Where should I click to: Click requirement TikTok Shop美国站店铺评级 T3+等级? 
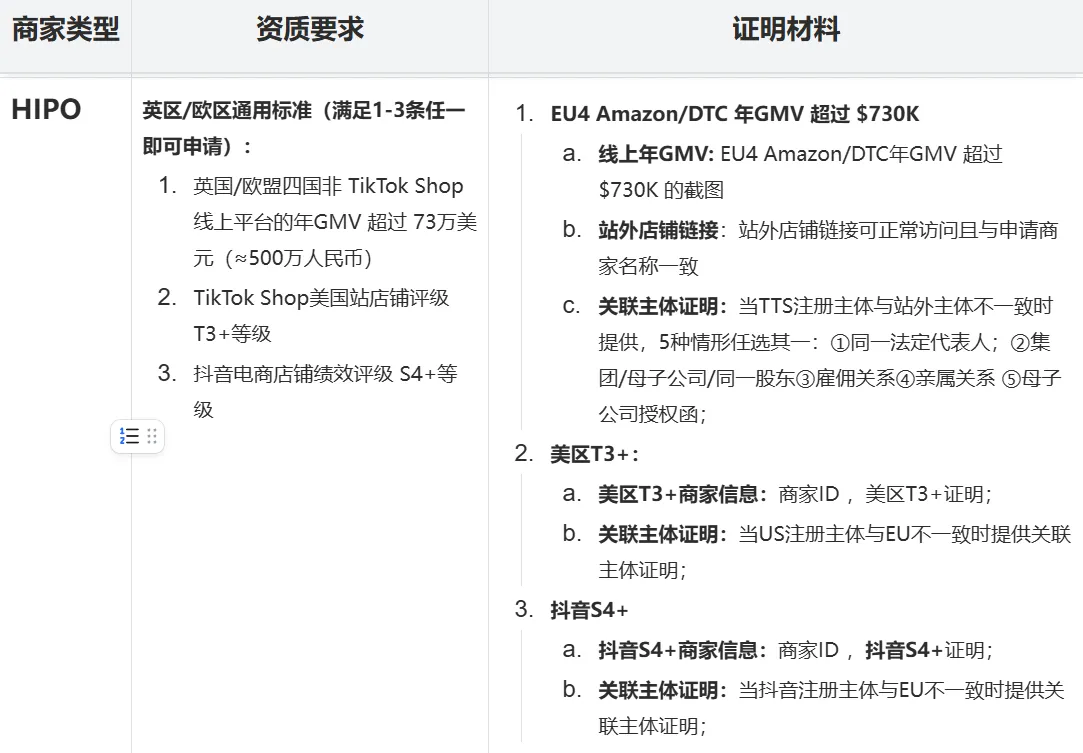[321, 316]
